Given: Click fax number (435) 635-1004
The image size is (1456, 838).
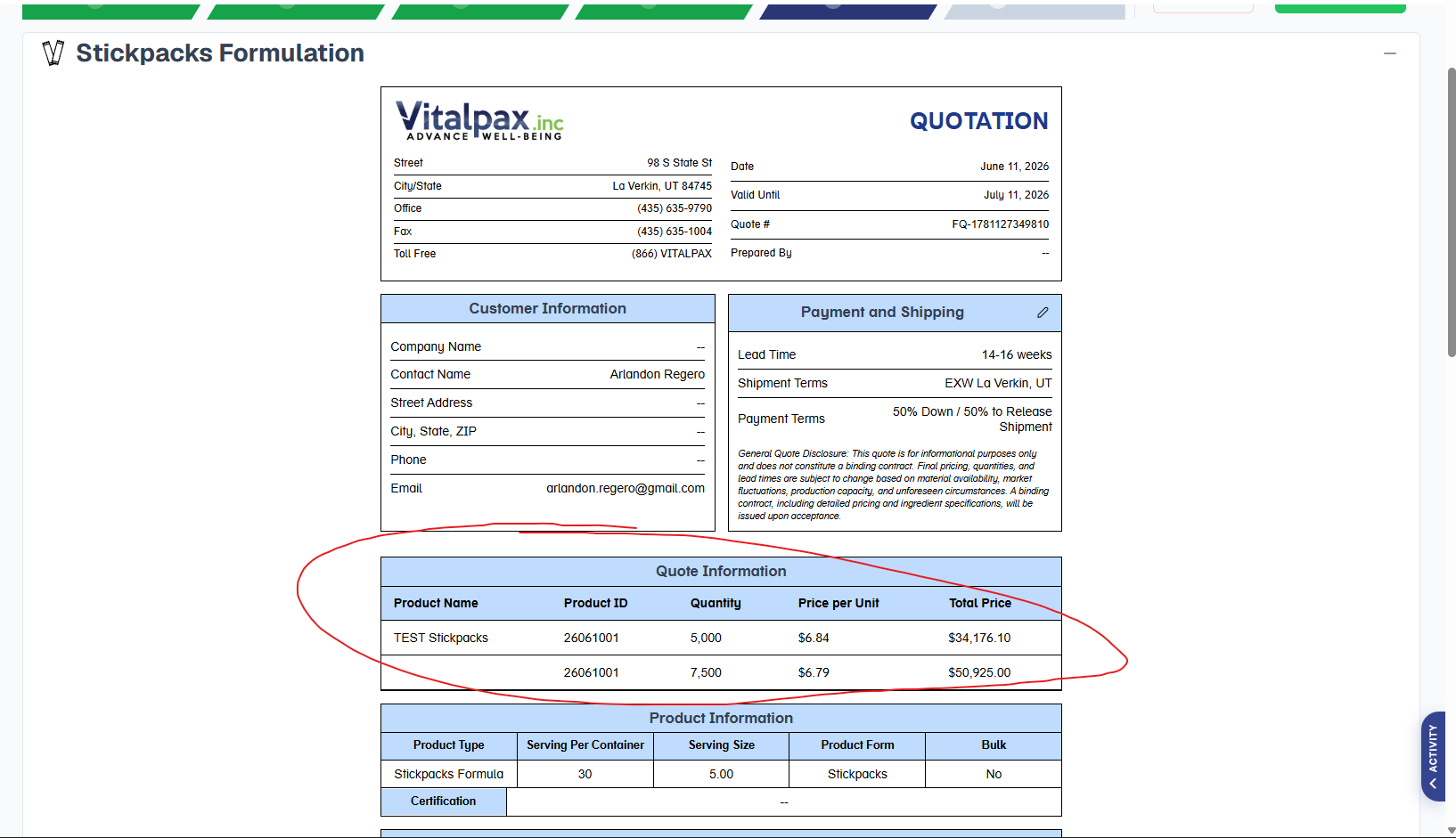Looking at the screenshot, I should (675, 232).
